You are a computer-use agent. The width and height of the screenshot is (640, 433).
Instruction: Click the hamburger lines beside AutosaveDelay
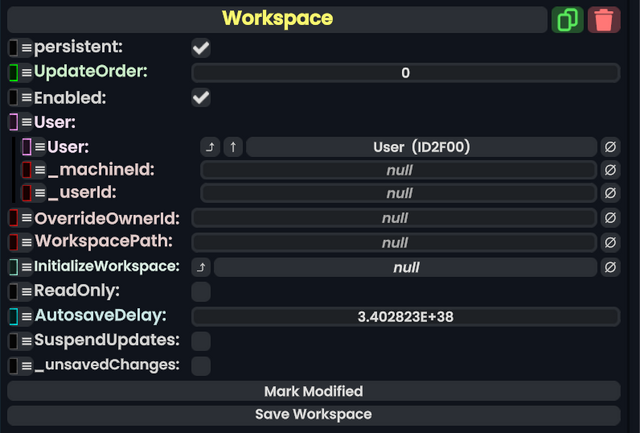coord(27,316)
